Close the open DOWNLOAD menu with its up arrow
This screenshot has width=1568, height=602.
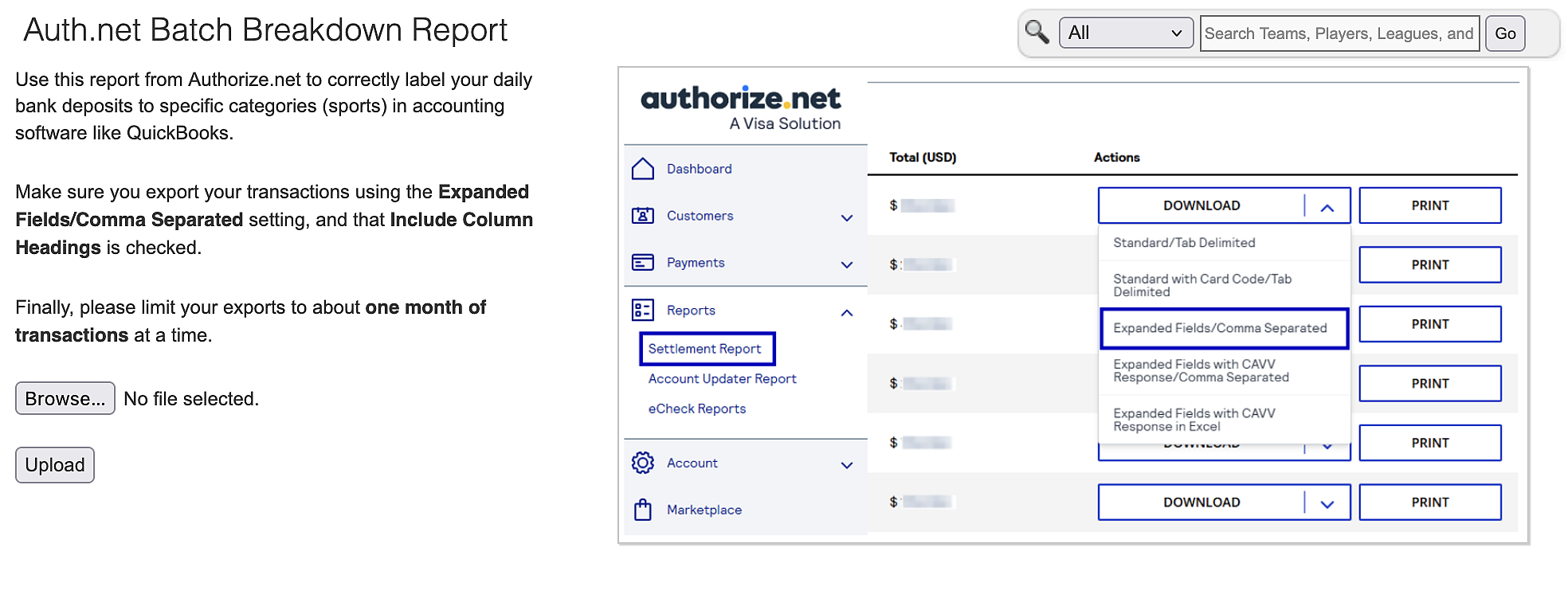[1327, 207]
